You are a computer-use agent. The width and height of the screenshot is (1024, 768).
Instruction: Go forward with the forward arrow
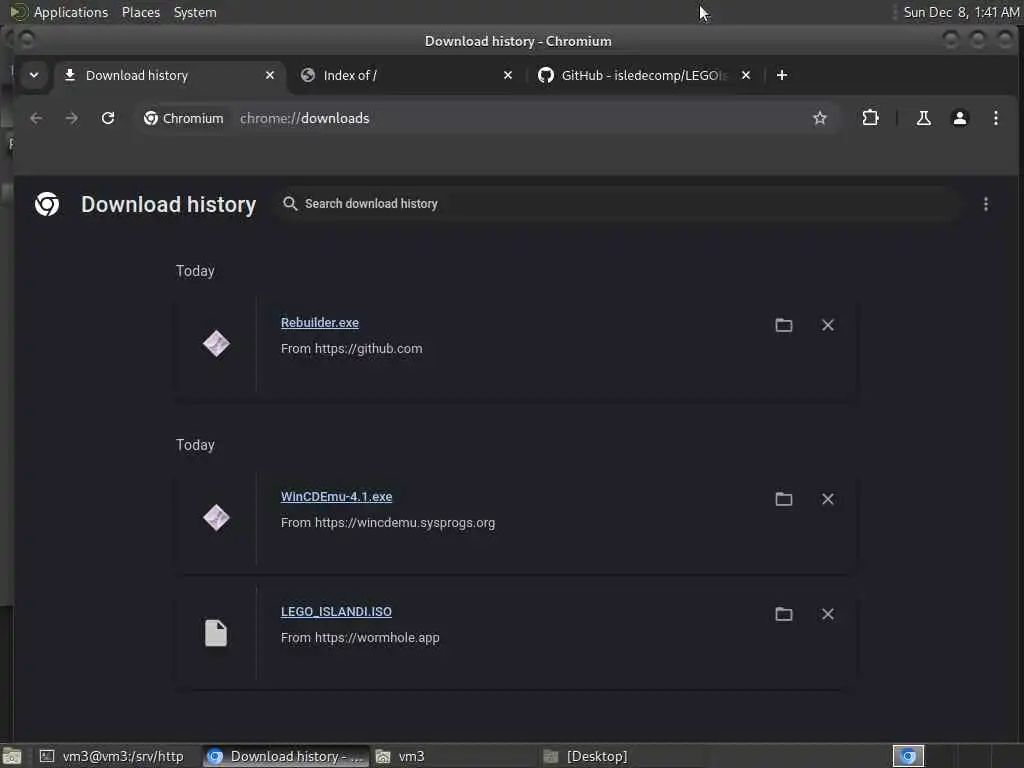pyautogui.click(x=72, y=118)
